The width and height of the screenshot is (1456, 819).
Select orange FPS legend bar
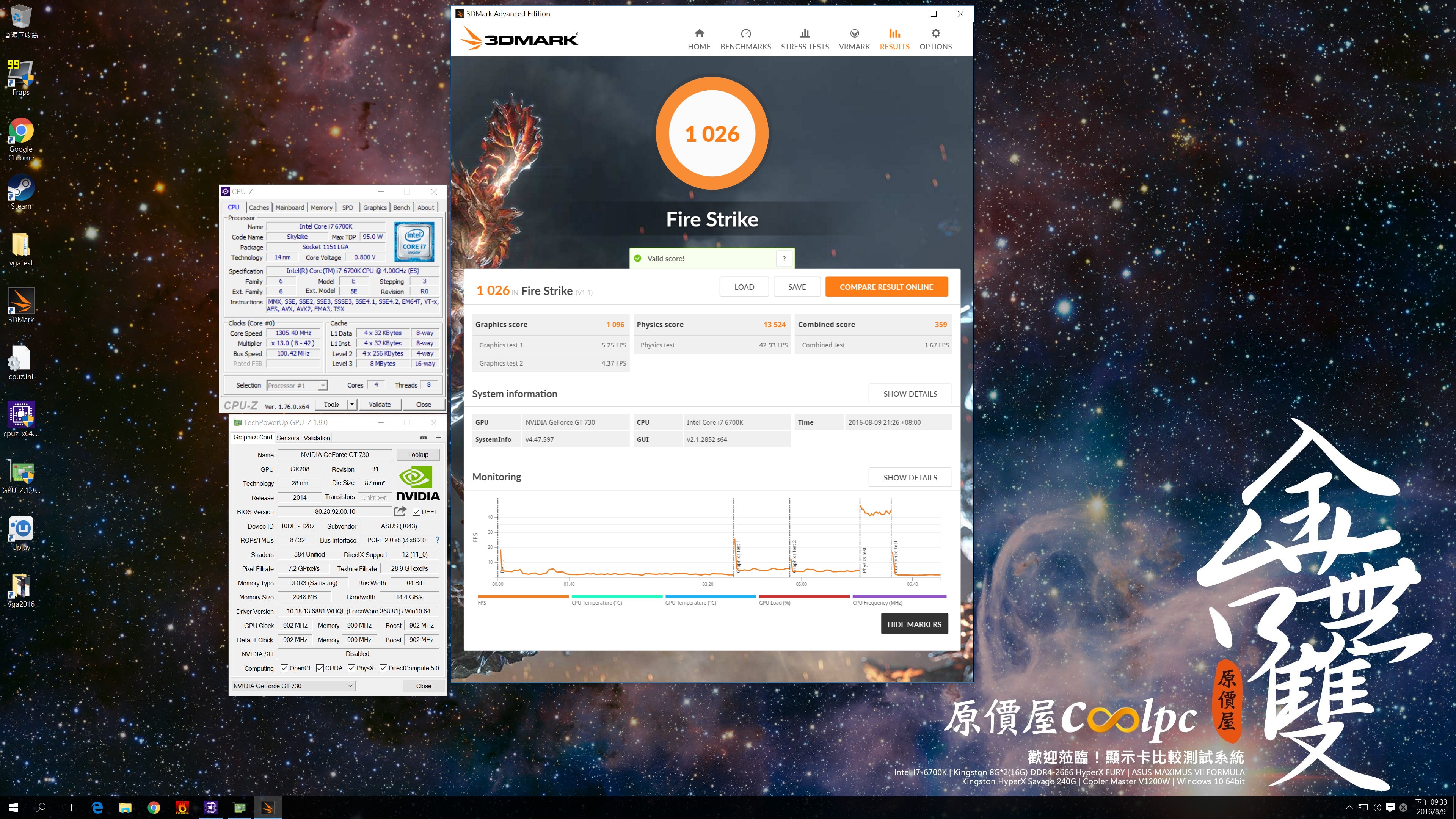pos(523,596)
